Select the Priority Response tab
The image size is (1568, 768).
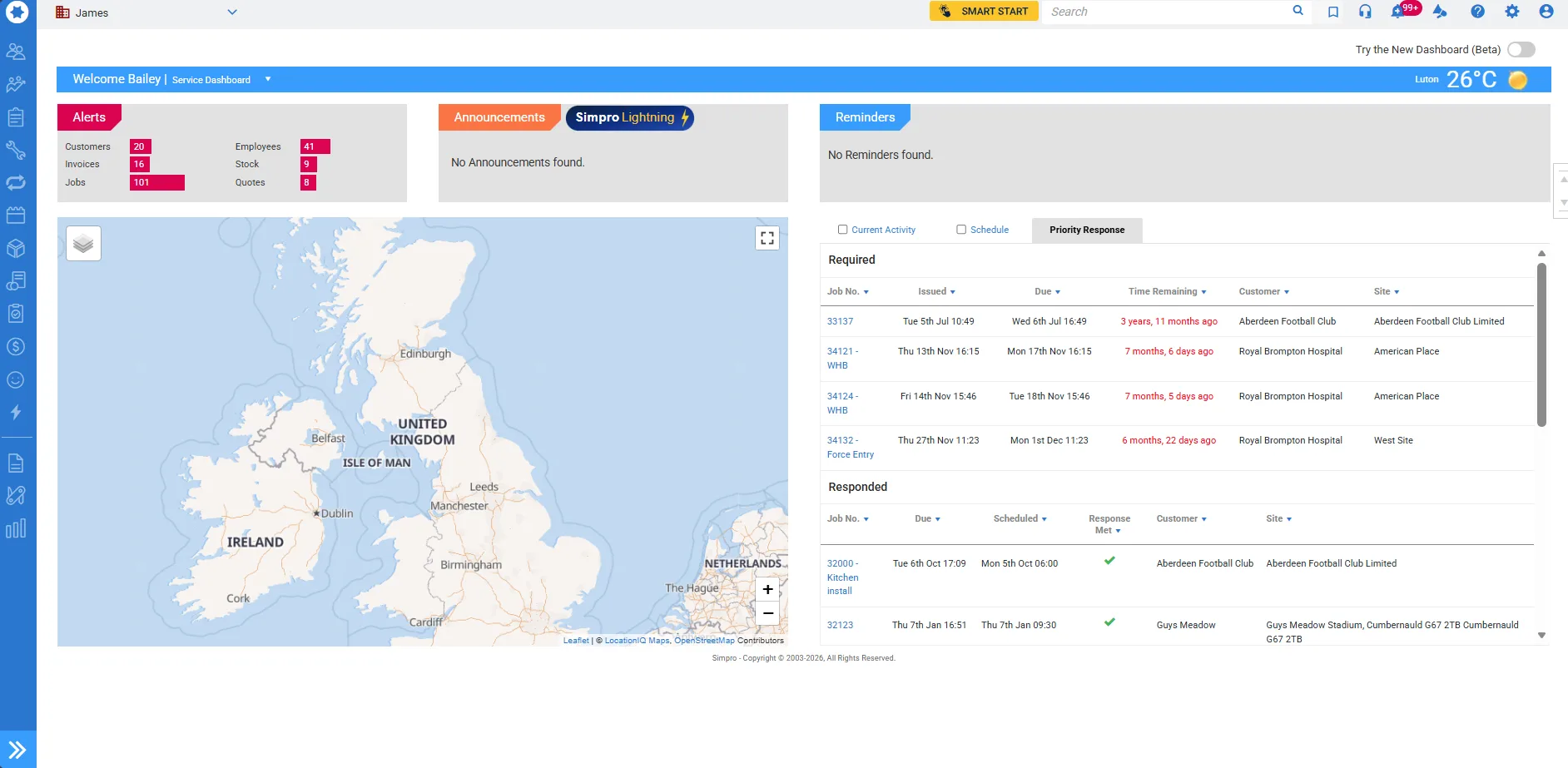pos(1087,230)
